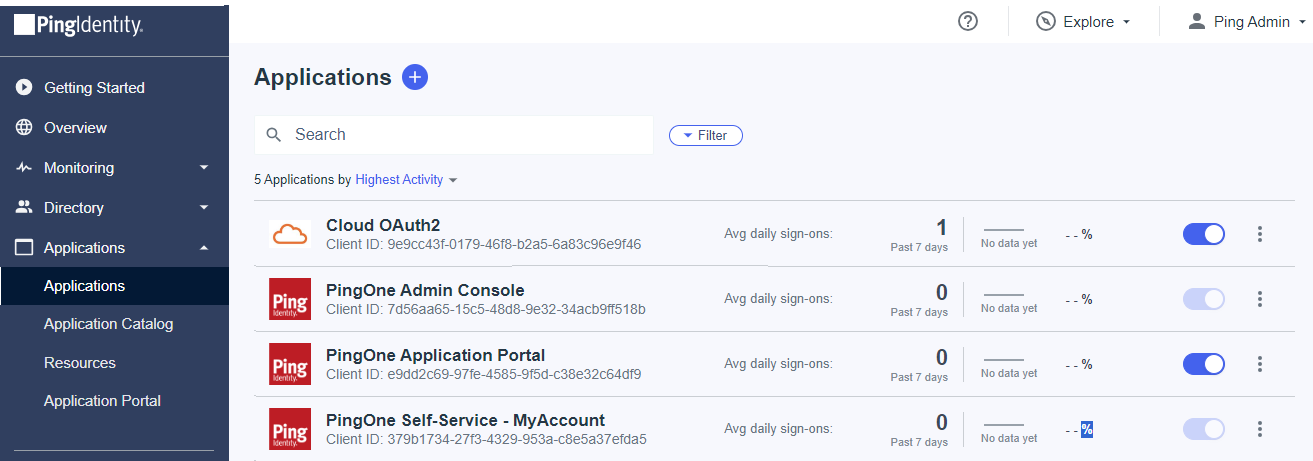Screen dimensions: 1313x461
Task: Disable the Cloud OAuth2 application toggle
Action: coord(1204,234)
